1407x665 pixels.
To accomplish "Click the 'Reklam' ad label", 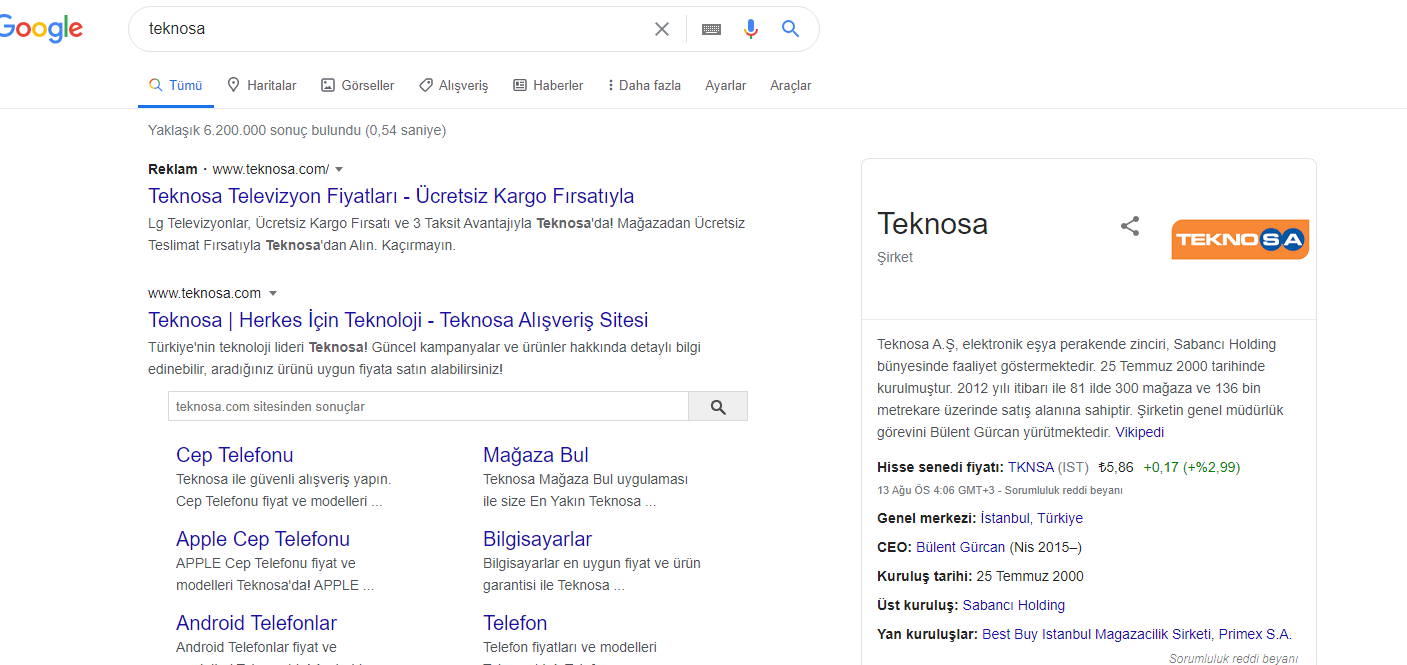I will (173, 169).
